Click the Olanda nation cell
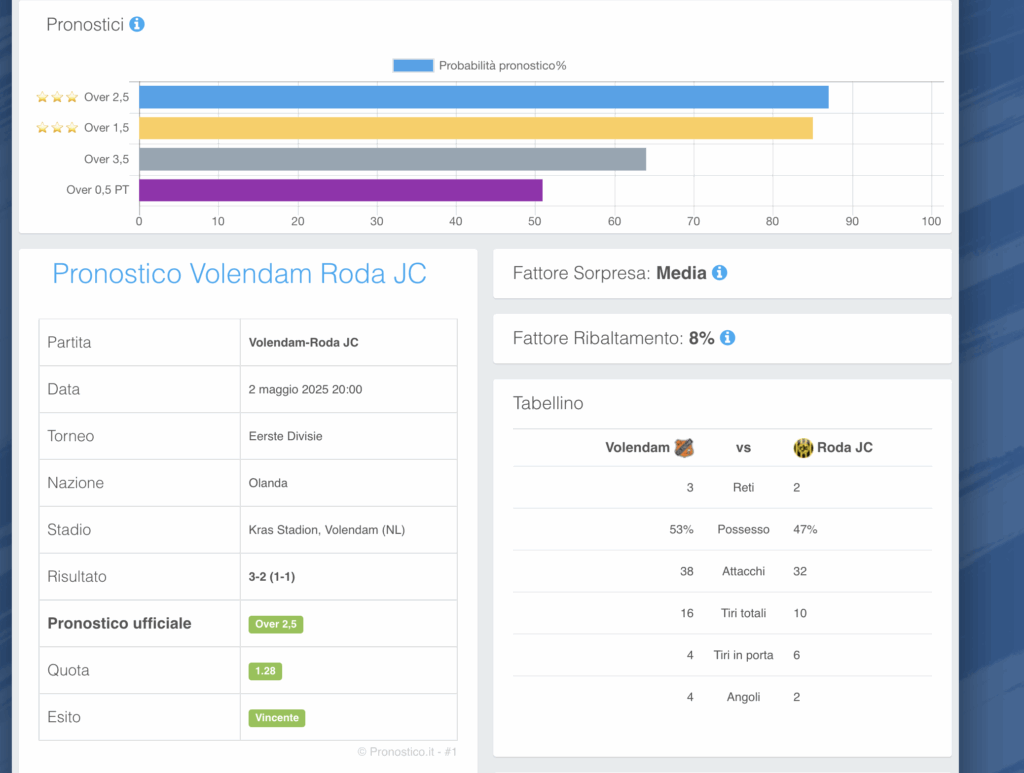Screen dimensions: 1024x773 (349, 483)
